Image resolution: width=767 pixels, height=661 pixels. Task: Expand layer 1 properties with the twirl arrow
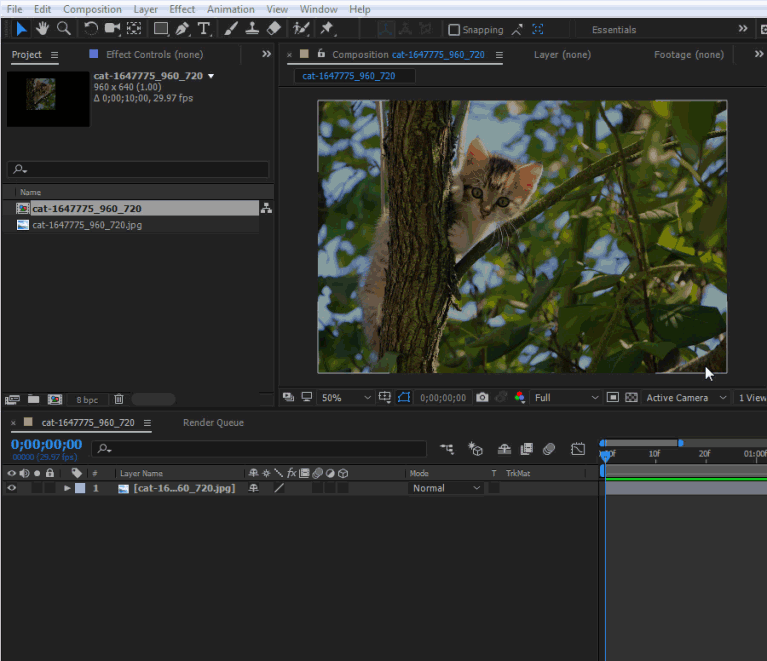(67, 488)
